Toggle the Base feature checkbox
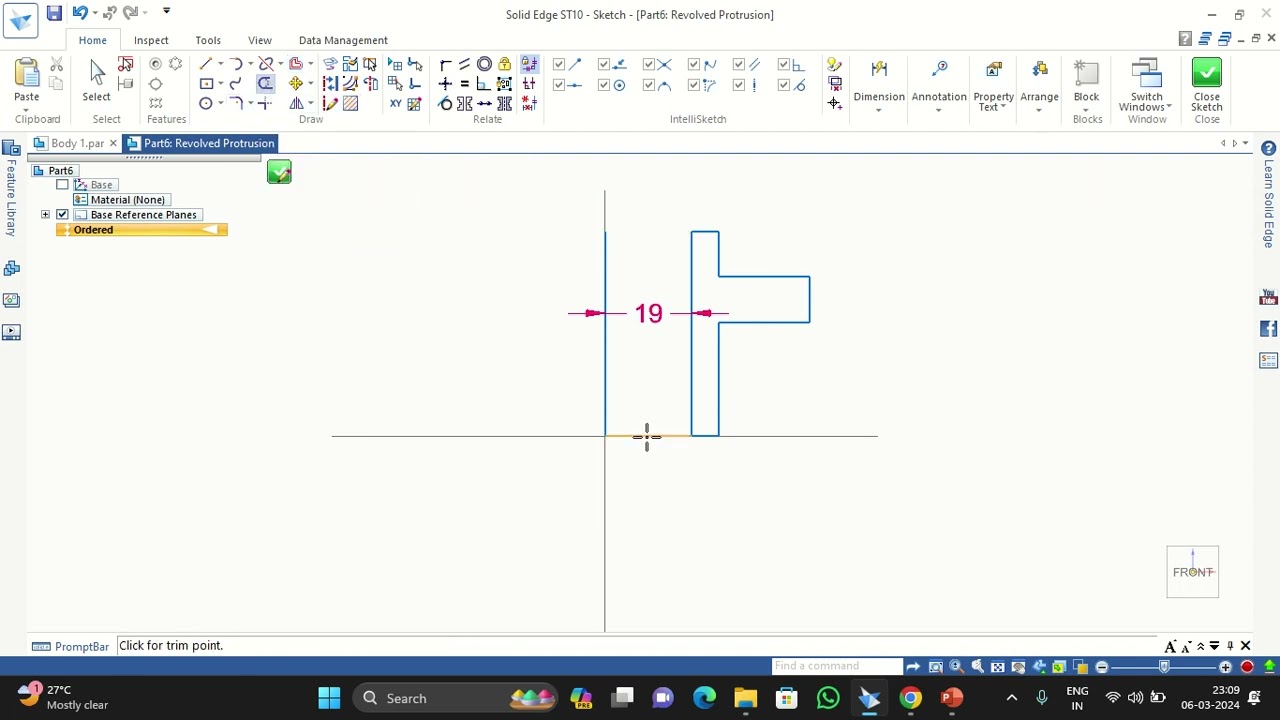Viewport: 1280px width, 720px height. (x=62, y=185)
